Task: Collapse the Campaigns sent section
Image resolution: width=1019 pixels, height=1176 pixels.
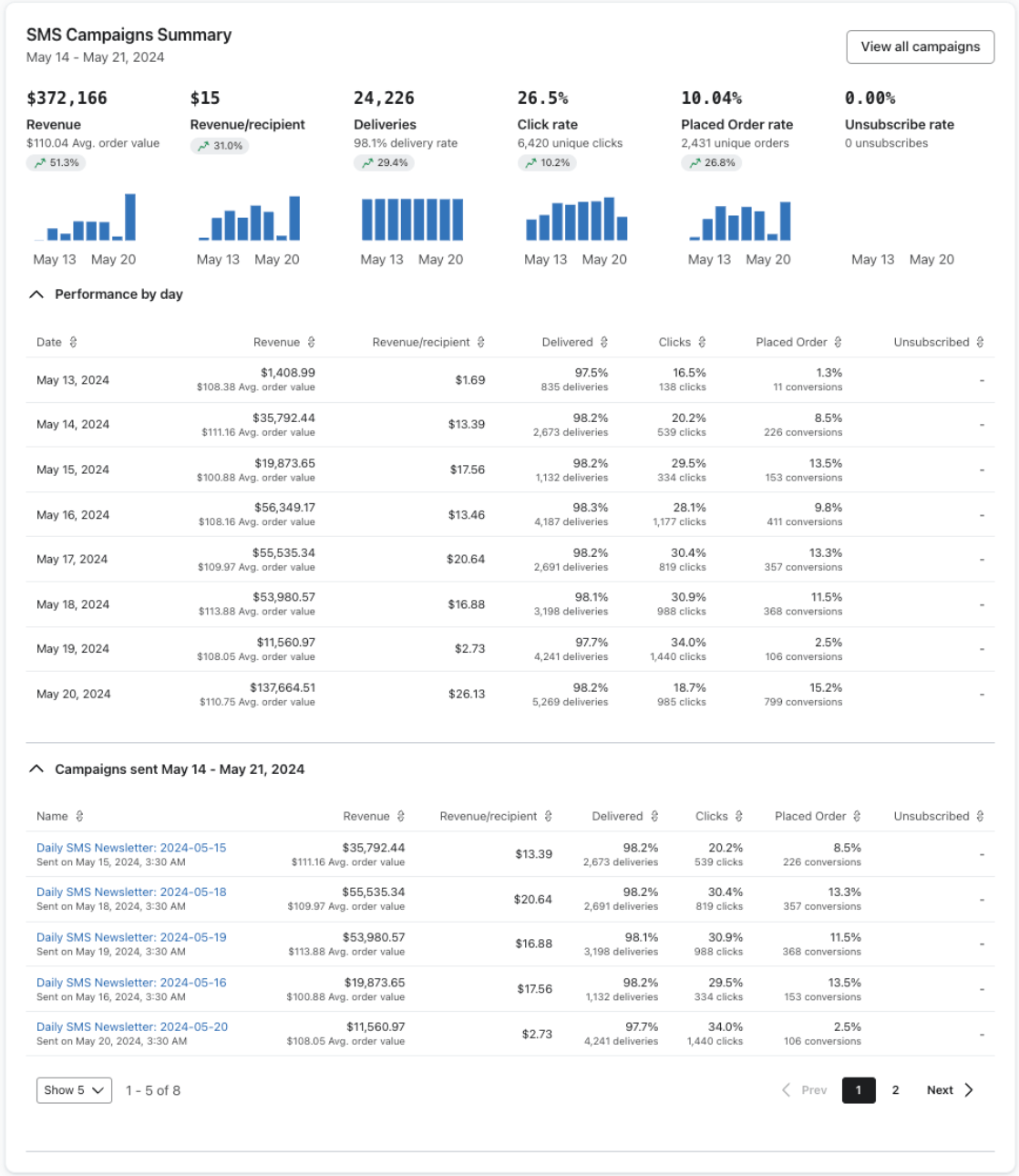Action: [x=36, y=769]
